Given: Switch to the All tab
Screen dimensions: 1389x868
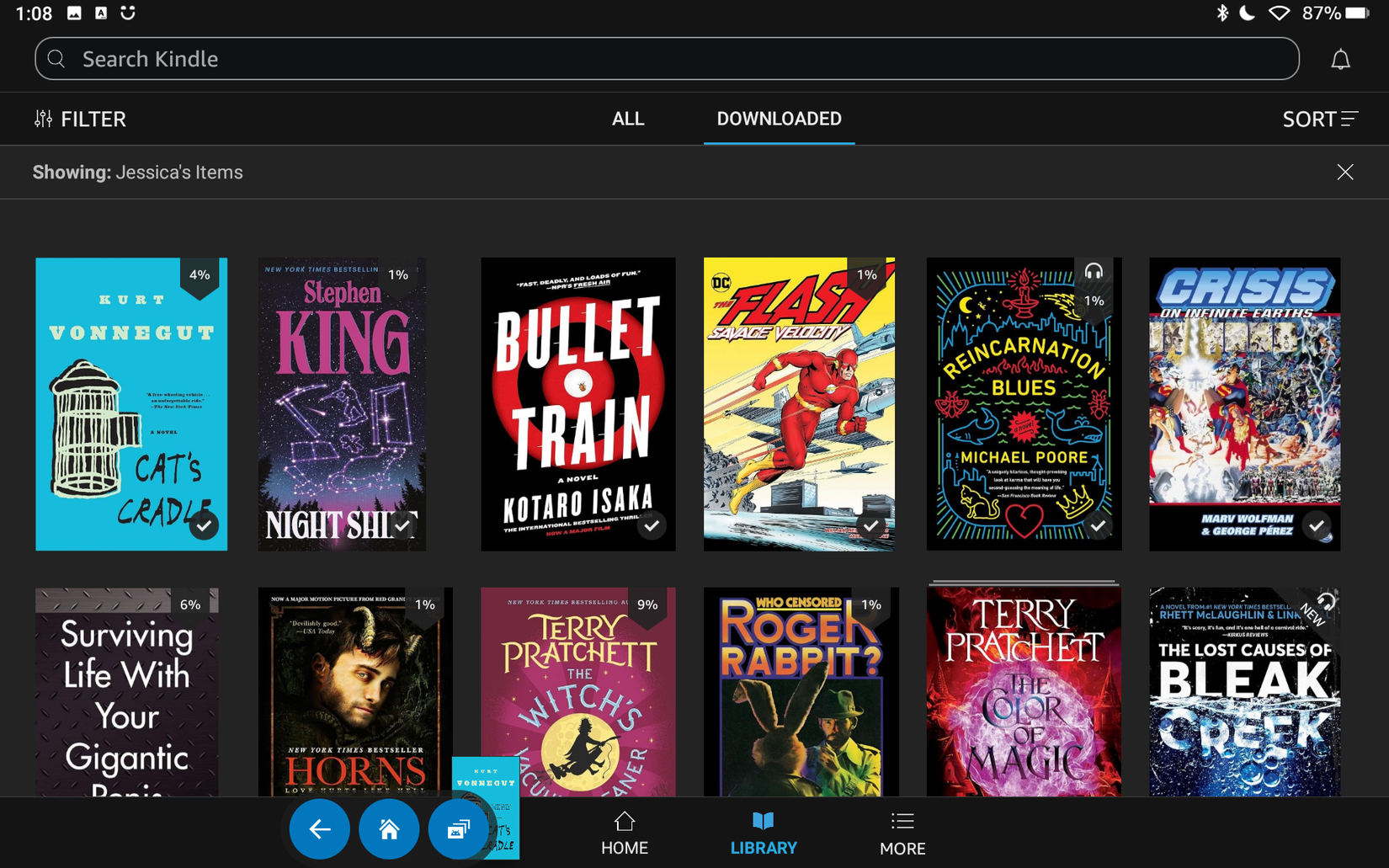Looking at the screenshot, I should click(x=628, y=119).
